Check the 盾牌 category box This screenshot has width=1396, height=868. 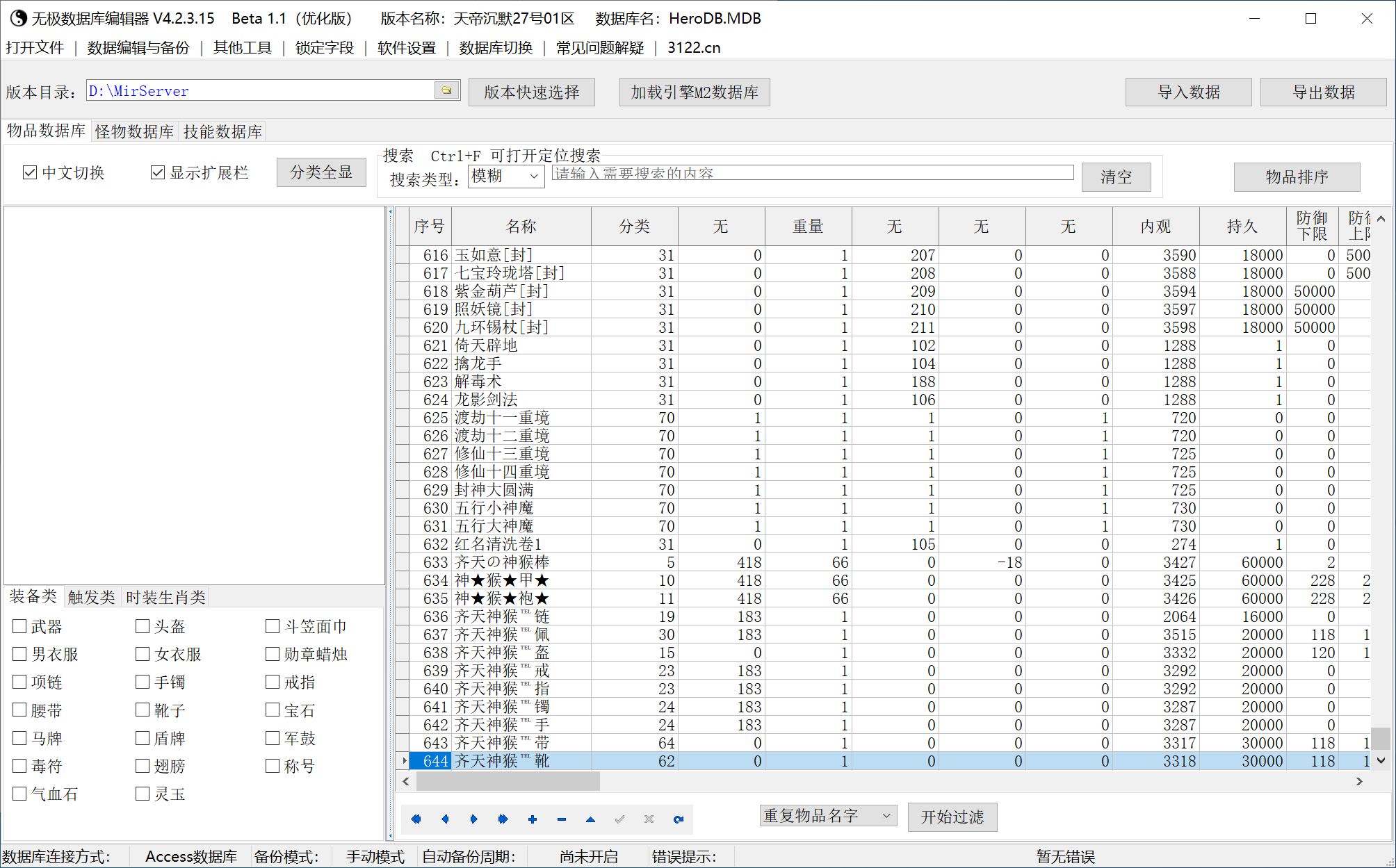[143, 738]
